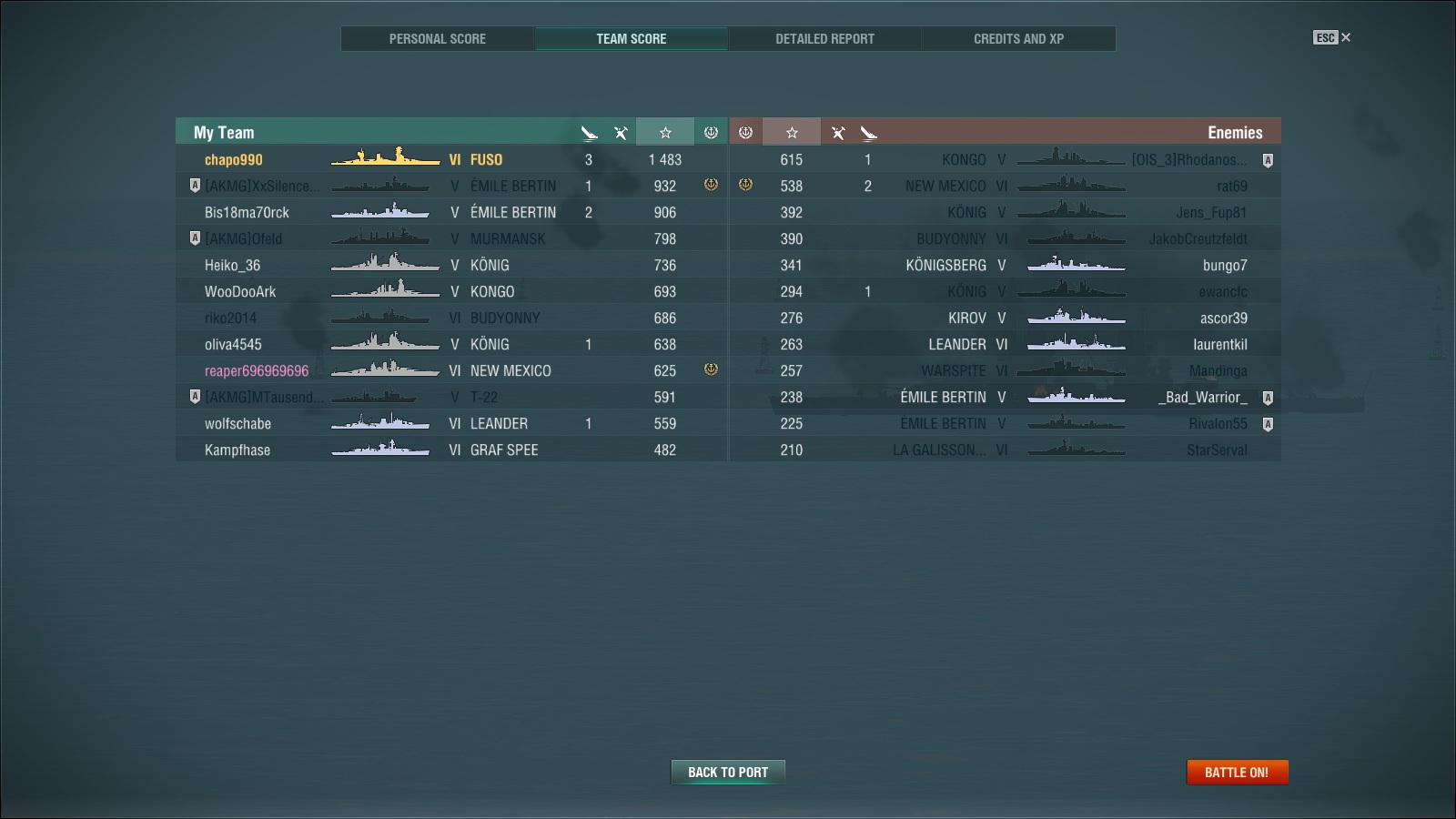The image size is (1456, 819).
Task: Select Kampfhase's Graf Spee row
Action: pyautogui.click(x=451, y=450)
